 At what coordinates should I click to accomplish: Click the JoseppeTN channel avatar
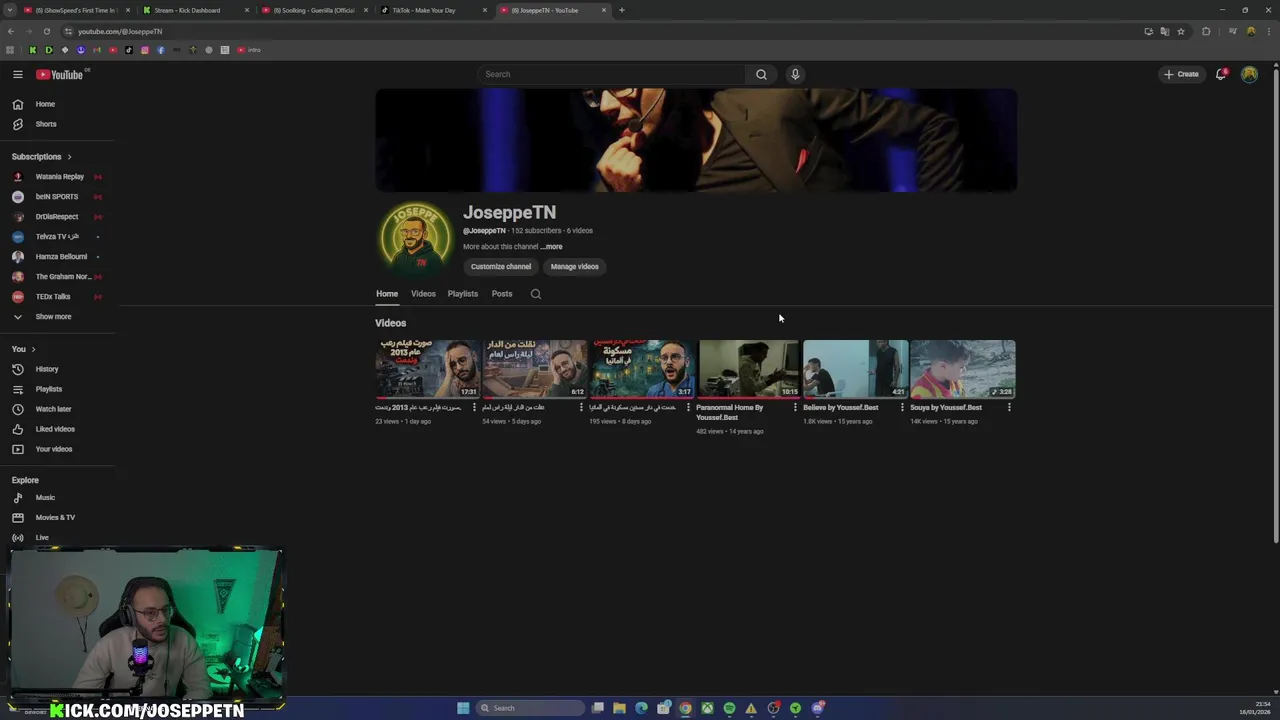(x=415, y=238)
